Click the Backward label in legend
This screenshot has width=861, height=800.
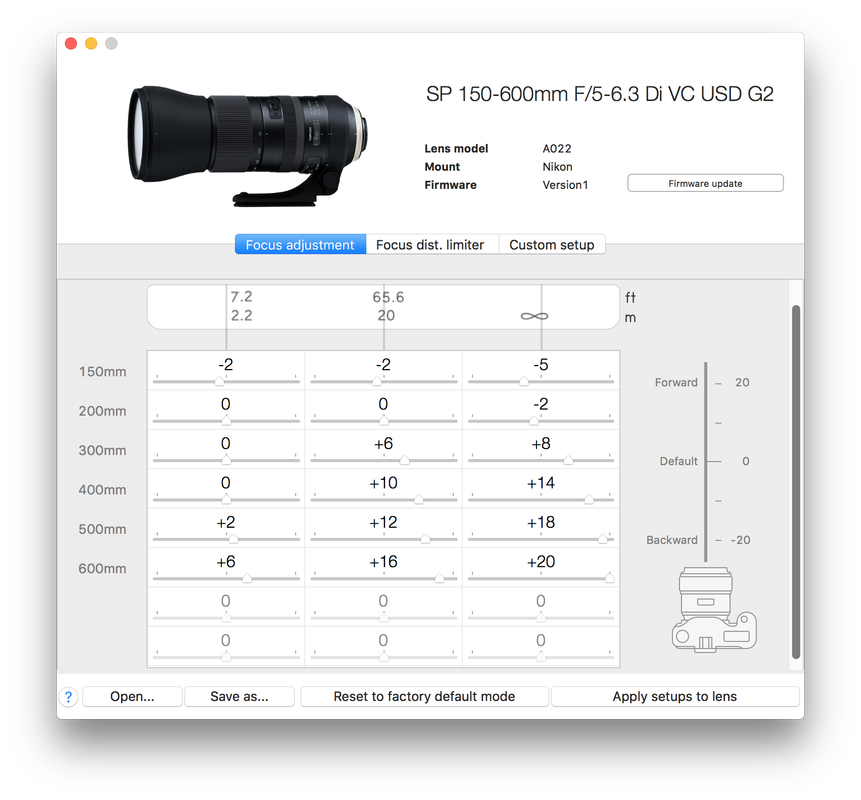click(x=672, y=540)
